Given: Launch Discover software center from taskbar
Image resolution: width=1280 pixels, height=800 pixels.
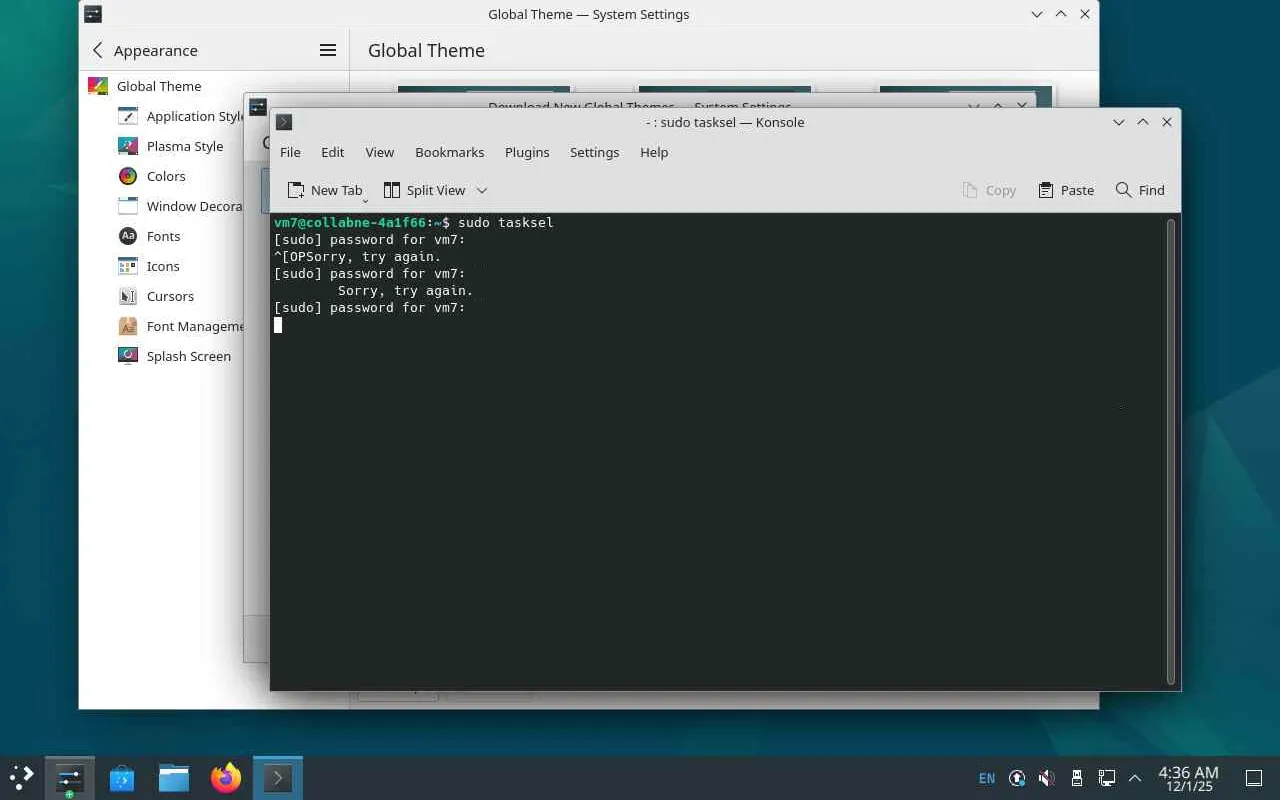Looking at the screenshot, I should coord(122,777).
